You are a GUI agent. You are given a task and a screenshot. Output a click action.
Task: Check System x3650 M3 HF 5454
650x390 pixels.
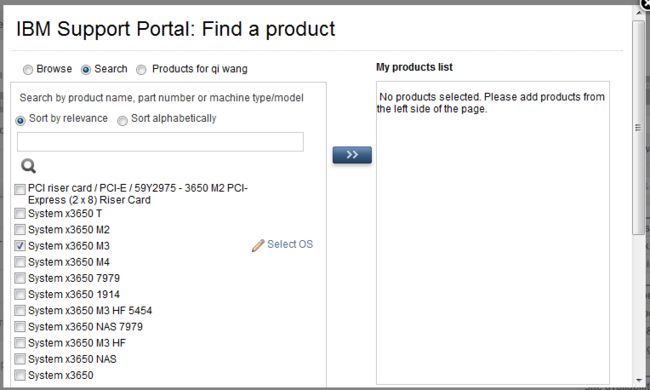[x=19, y=310]
